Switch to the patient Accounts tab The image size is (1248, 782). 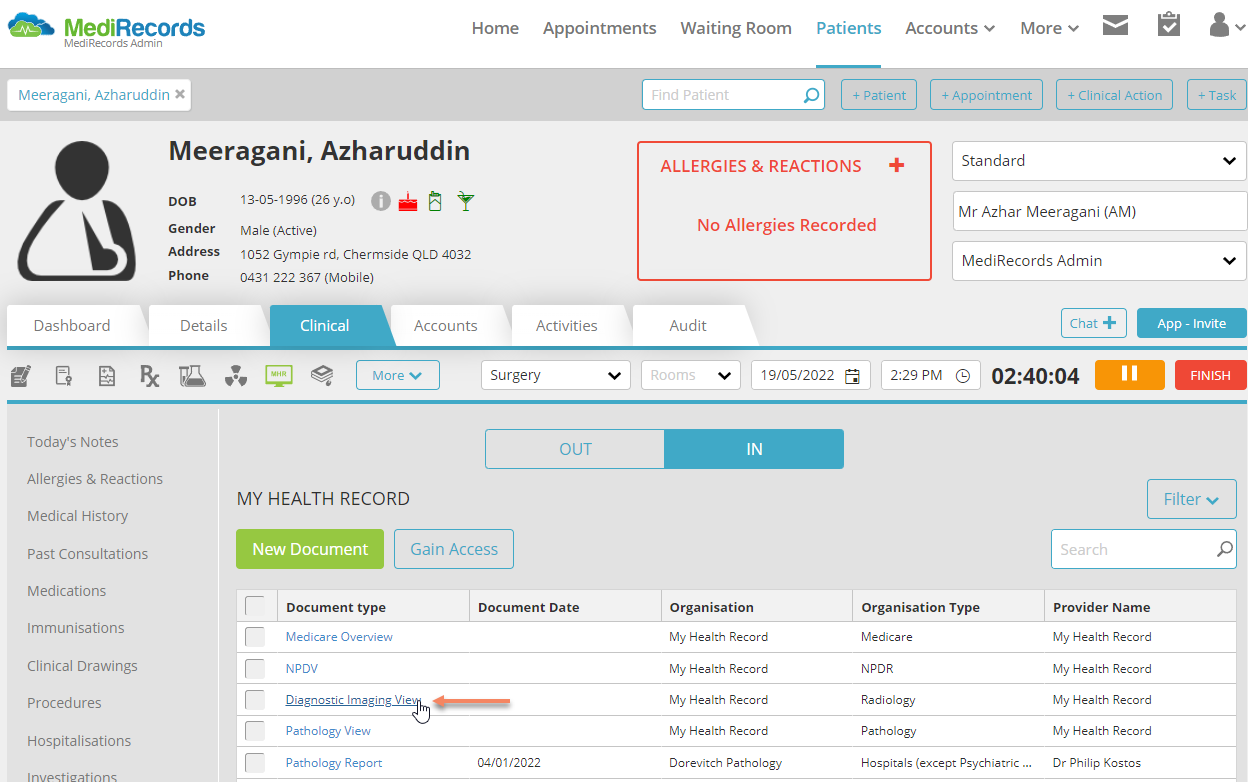point(446,325)
